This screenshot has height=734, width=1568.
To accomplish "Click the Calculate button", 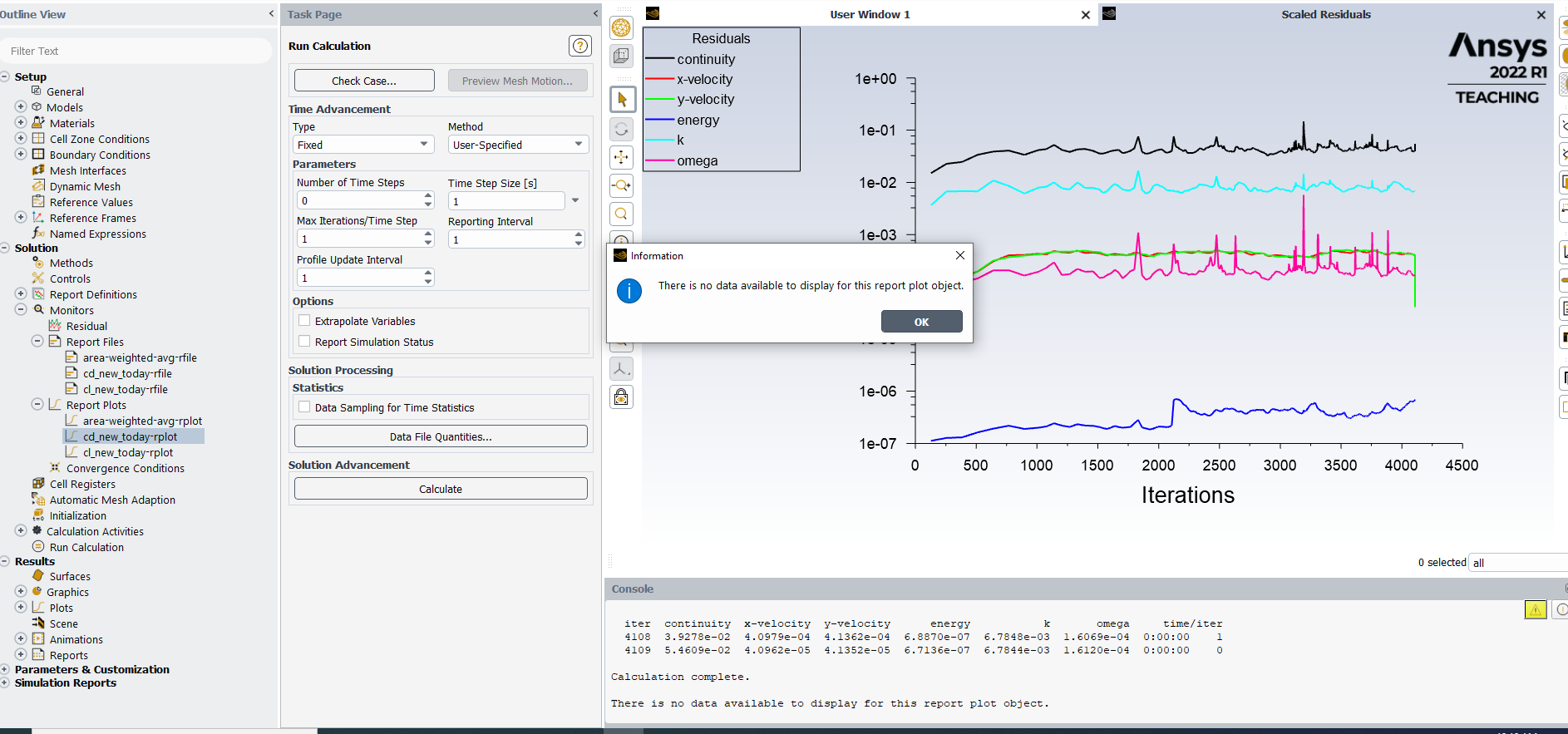I will point(441,489).
